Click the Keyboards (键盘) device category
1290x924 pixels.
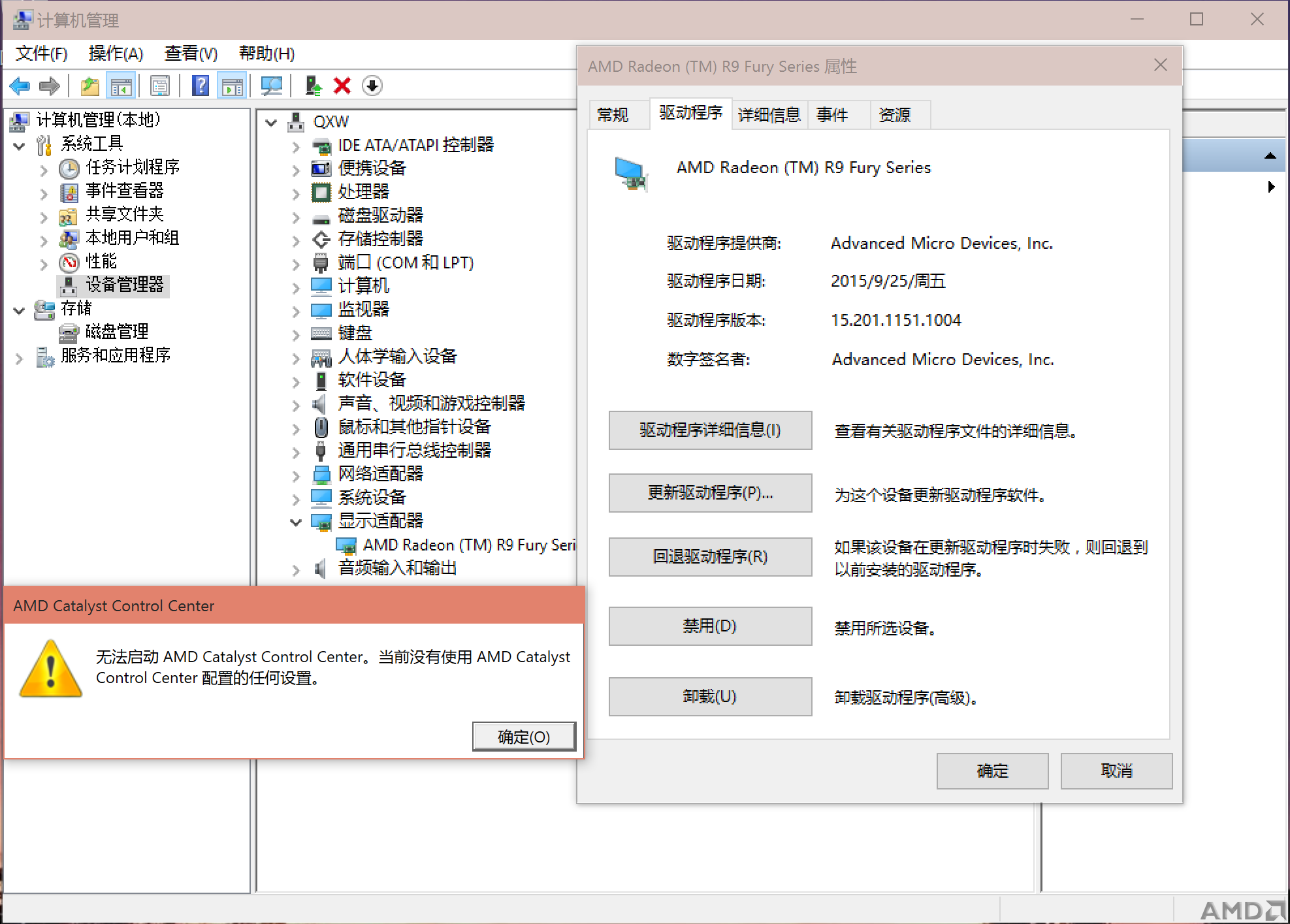pos(355,333)
